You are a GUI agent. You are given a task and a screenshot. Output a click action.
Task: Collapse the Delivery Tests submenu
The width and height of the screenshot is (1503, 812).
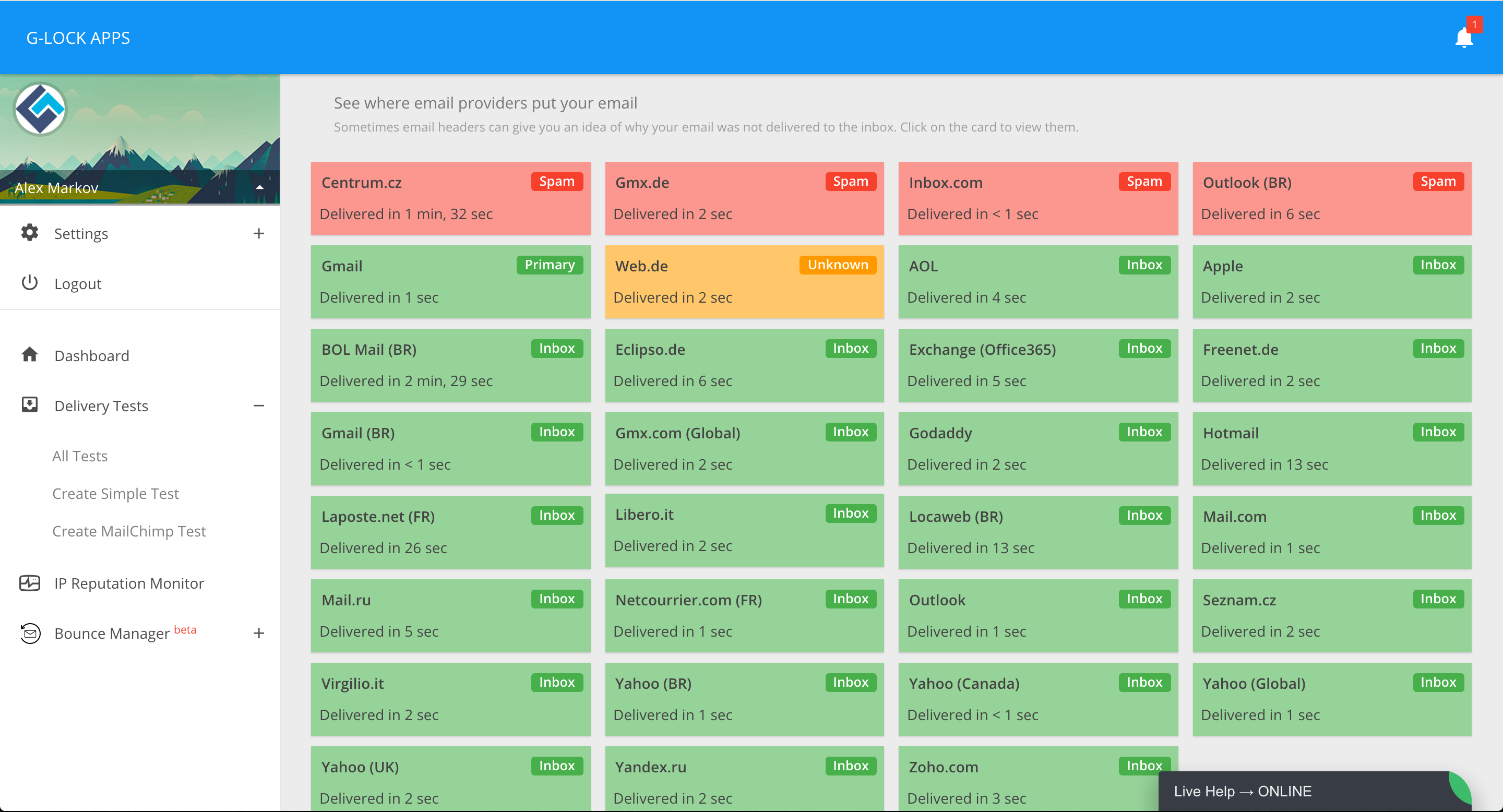pos(258,405)
